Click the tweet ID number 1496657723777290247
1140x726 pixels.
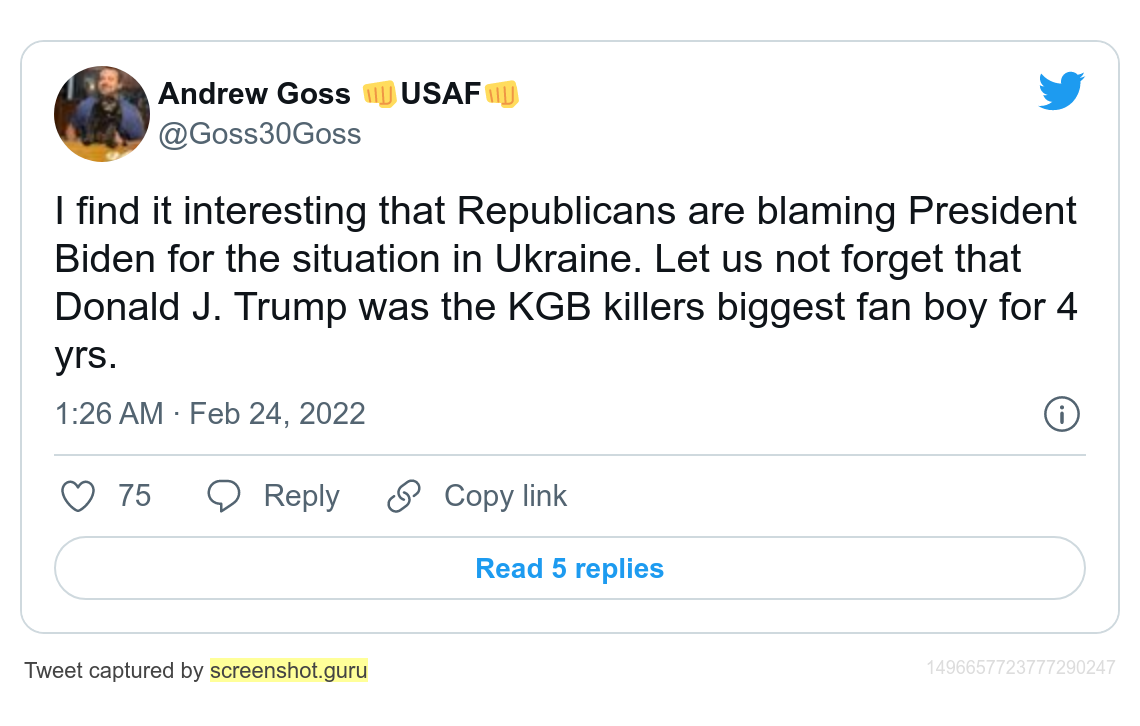point(1020,667)
